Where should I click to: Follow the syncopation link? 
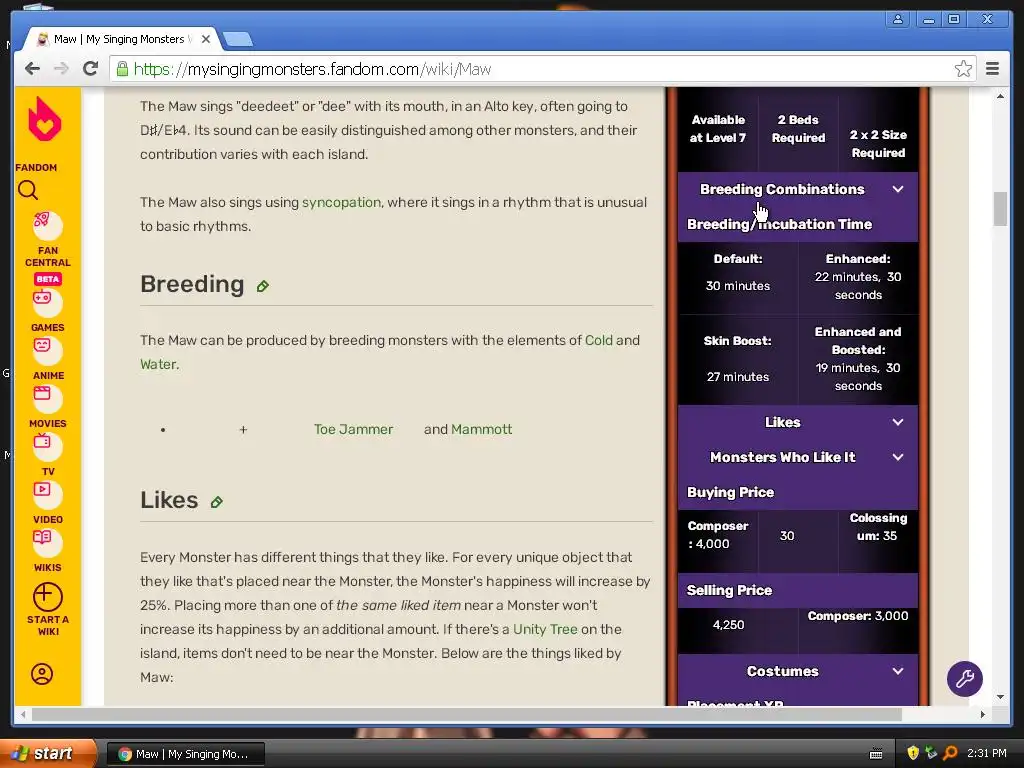[x=341, y=202]
